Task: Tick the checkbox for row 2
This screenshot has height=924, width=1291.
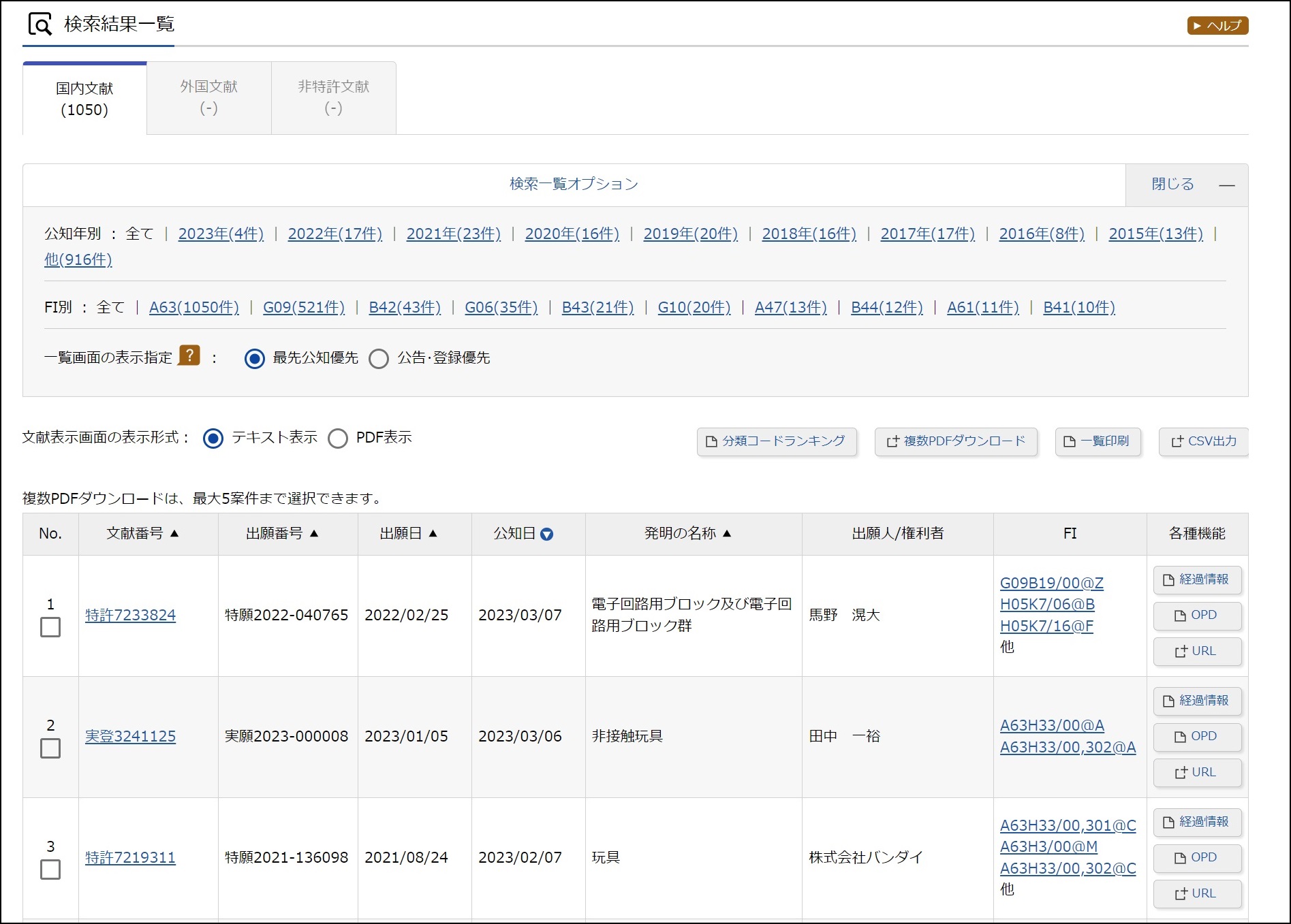Action: pyautogui.click(x=50, y=748)
